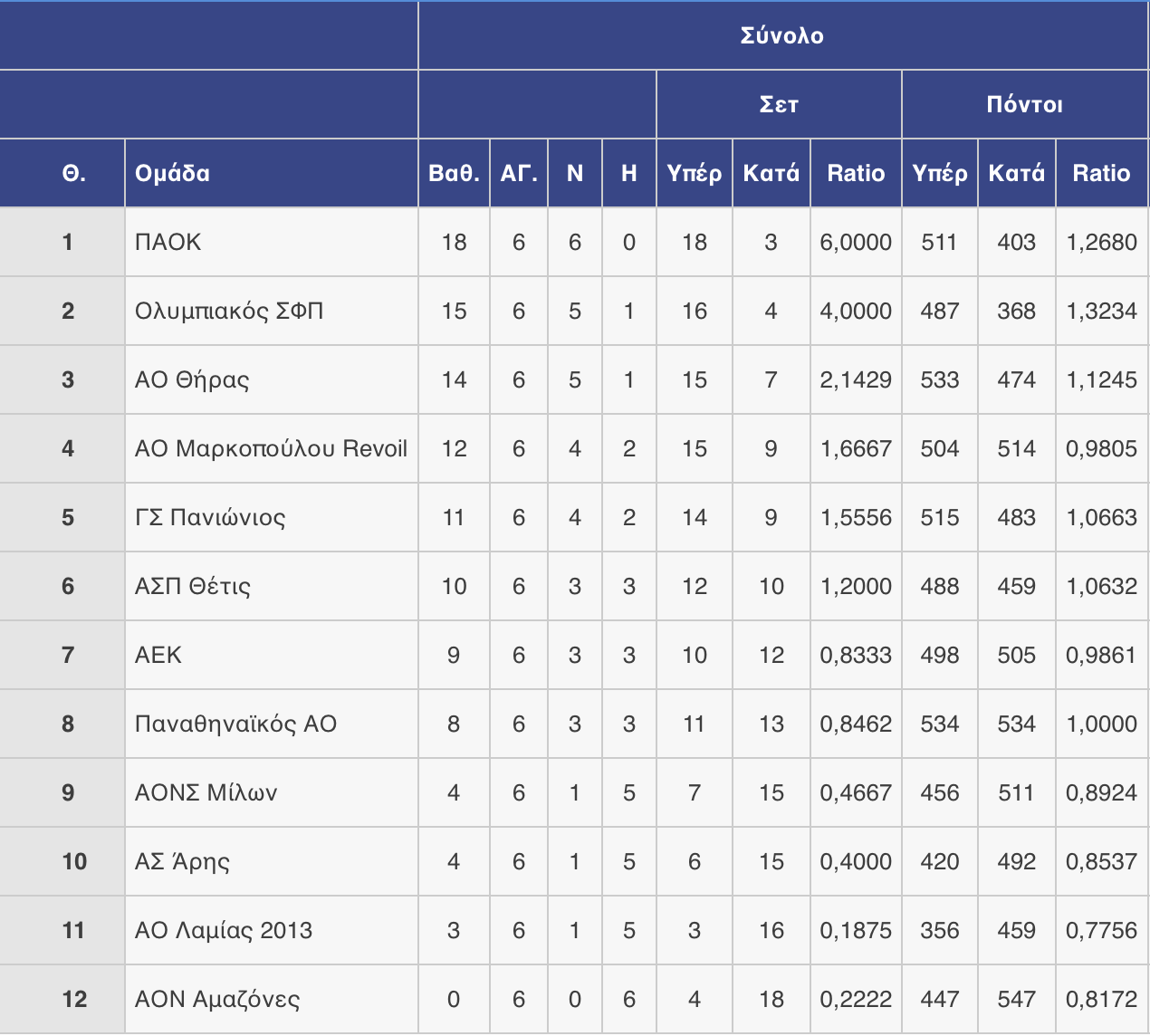This screenshot has width=1150, height=1036.
Task: Select the ΑΟΝΣ Μίλων team
Action: pyautogui.click(x=206, y=792)
